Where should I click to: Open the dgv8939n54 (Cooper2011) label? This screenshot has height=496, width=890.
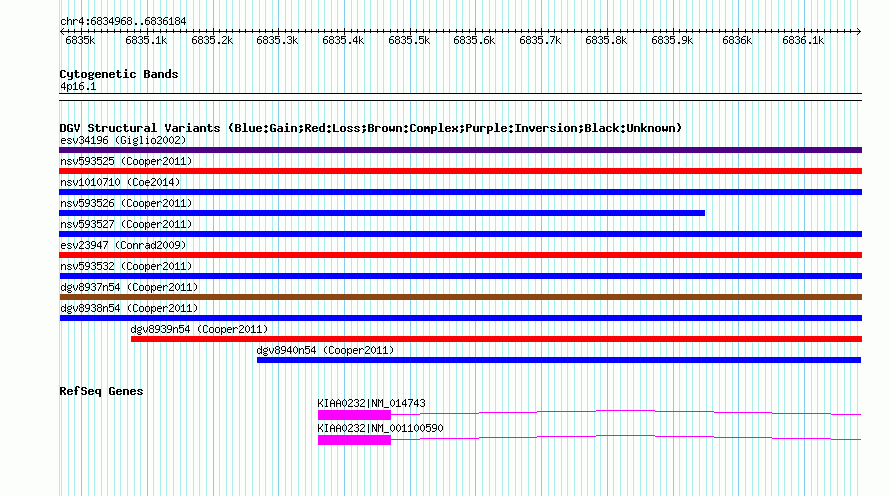tap(199, 329)
